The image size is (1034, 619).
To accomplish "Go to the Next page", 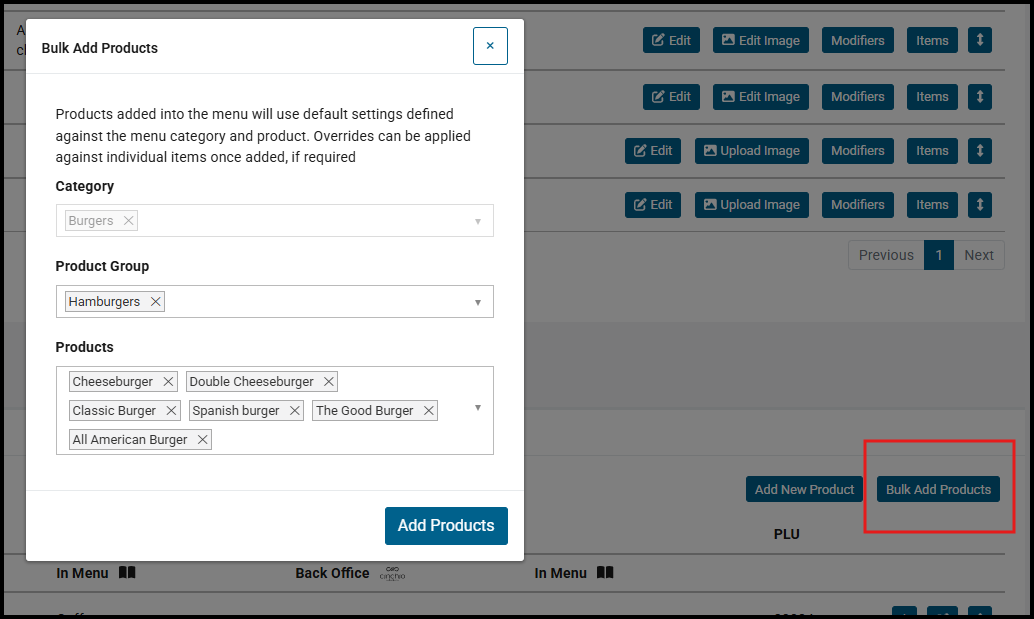I will pyautogui.click(x=978, y=255).
